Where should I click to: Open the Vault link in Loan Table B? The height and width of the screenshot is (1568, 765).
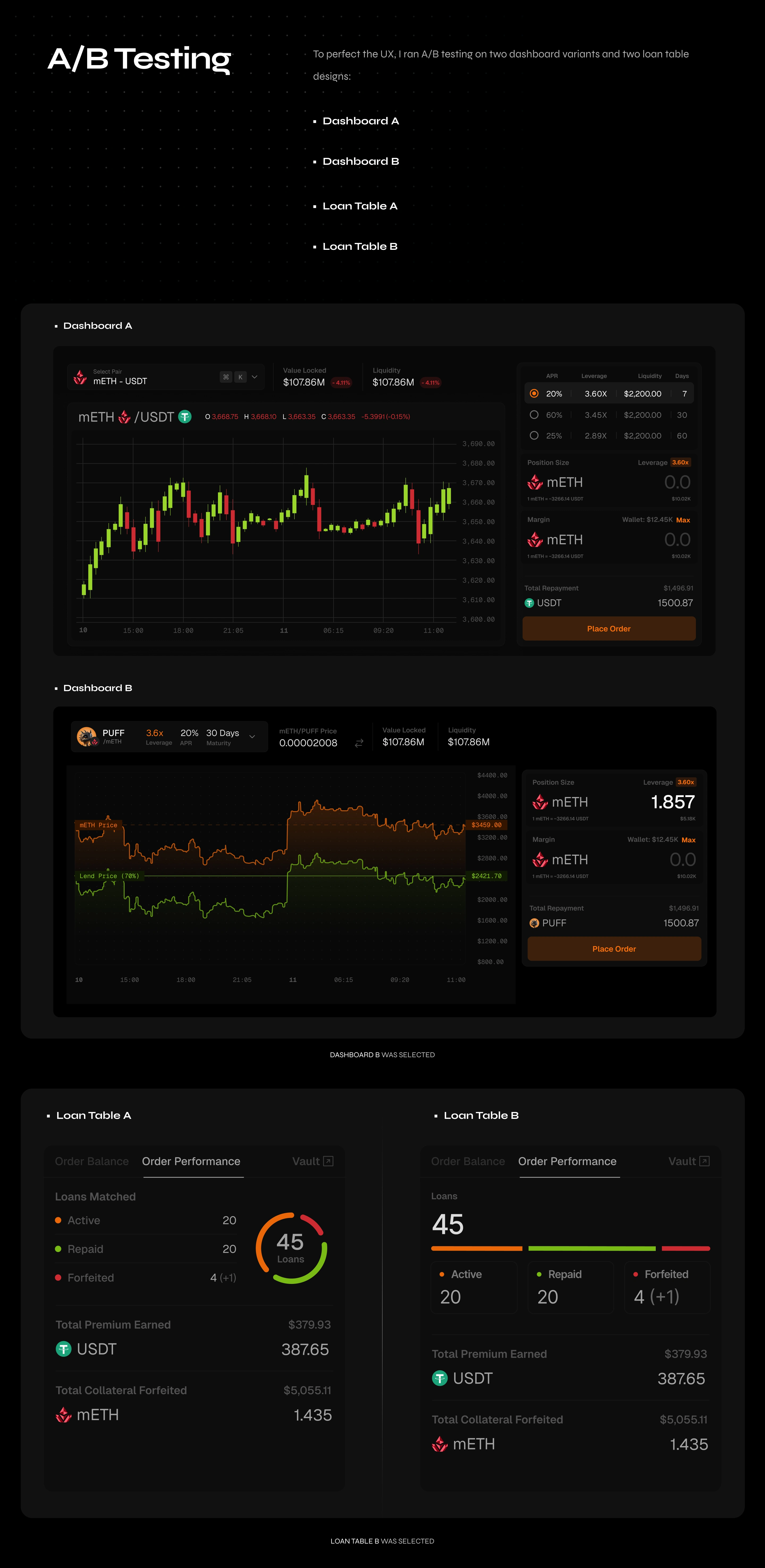coord(689,1161)
